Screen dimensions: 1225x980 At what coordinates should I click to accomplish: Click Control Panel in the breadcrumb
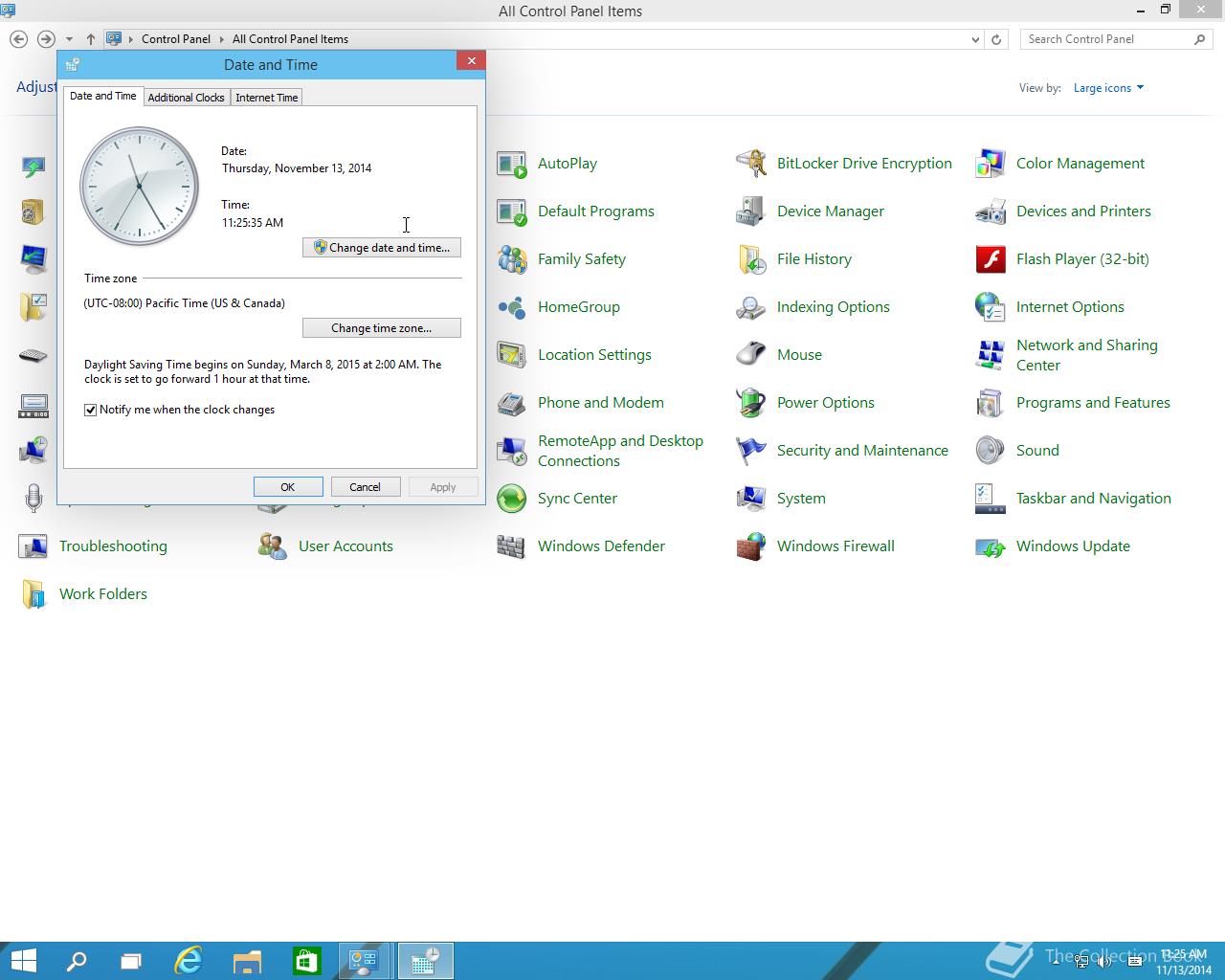(176, 39)
